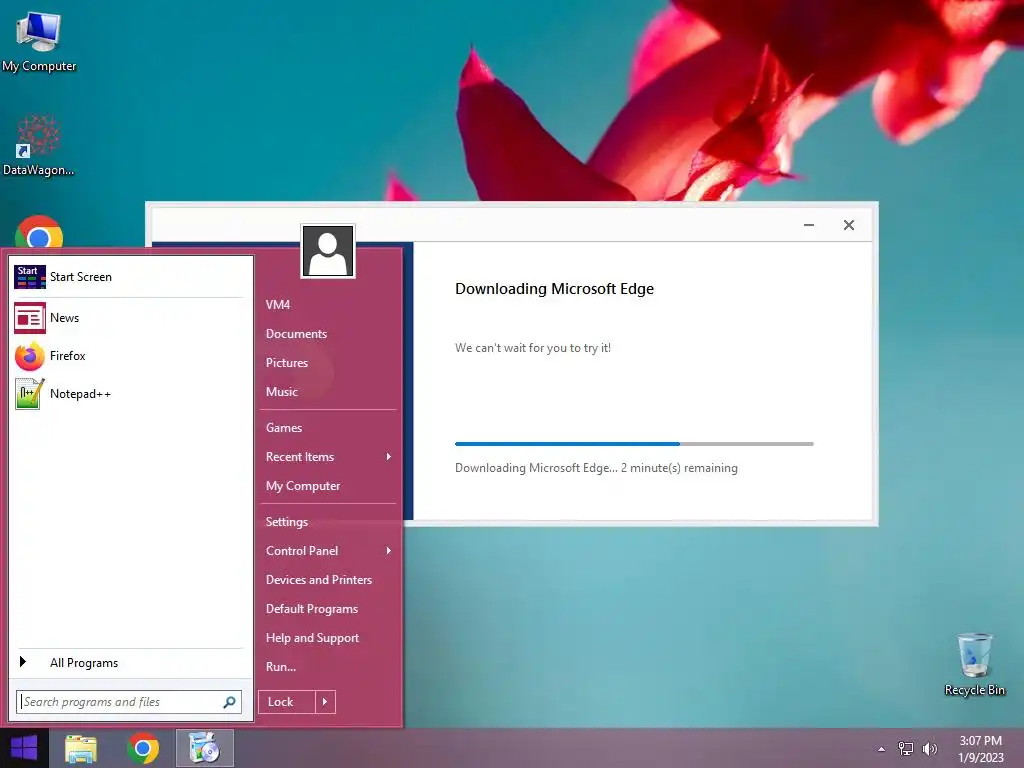The image size is (1024, 768).
Task: Open Settings from the start menu
Action: tap(287, 522)
